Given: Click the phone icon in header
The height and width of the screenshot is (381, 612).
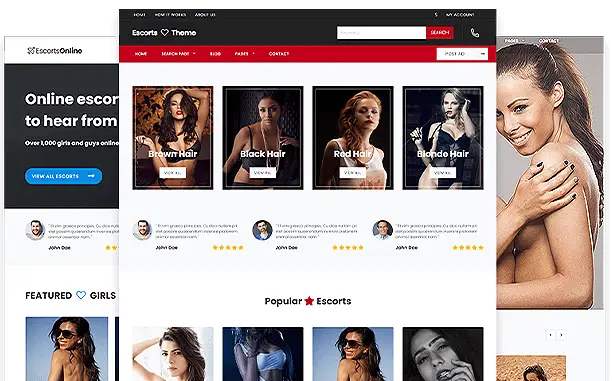Looking at the screenshot, I should coord(475,33).
